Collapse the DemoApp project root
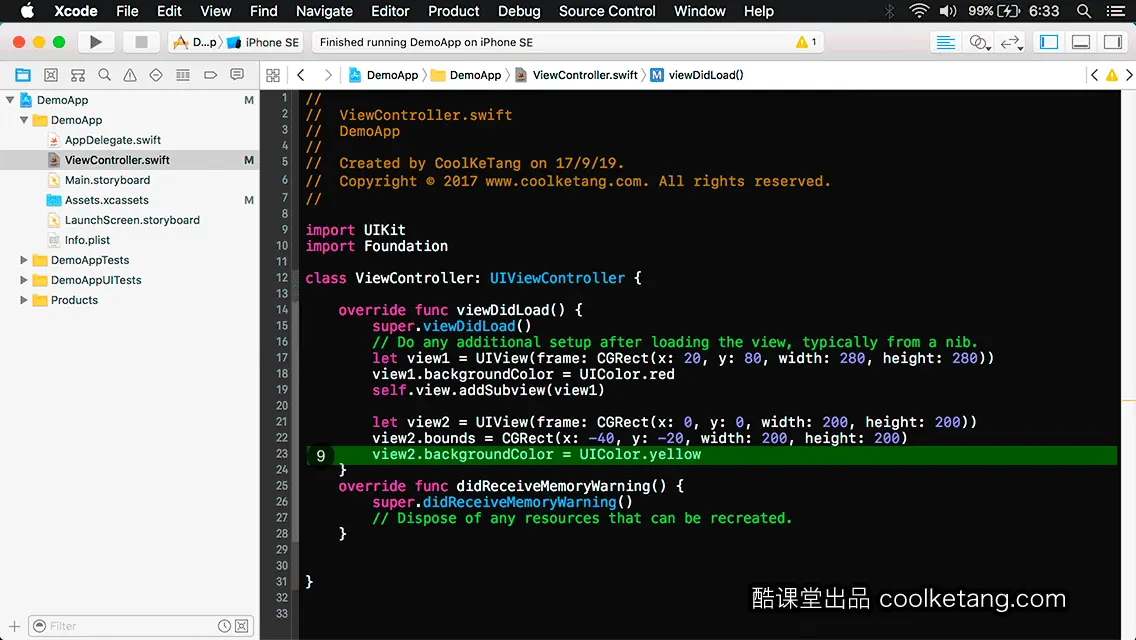Viewport: 1136px width, 640px height. tap(10, 100)
